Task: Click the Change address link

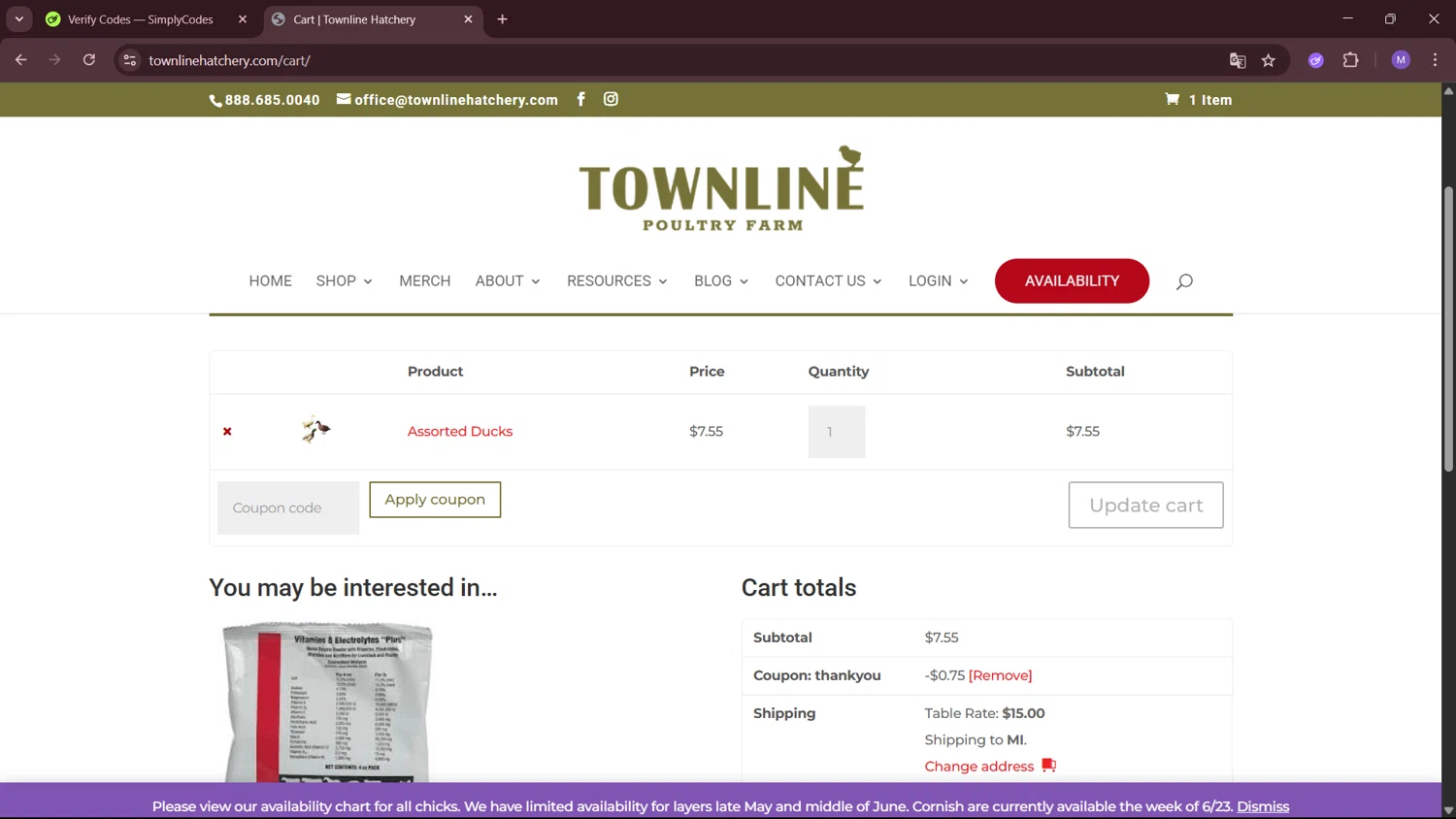Action: pos(979,767)
